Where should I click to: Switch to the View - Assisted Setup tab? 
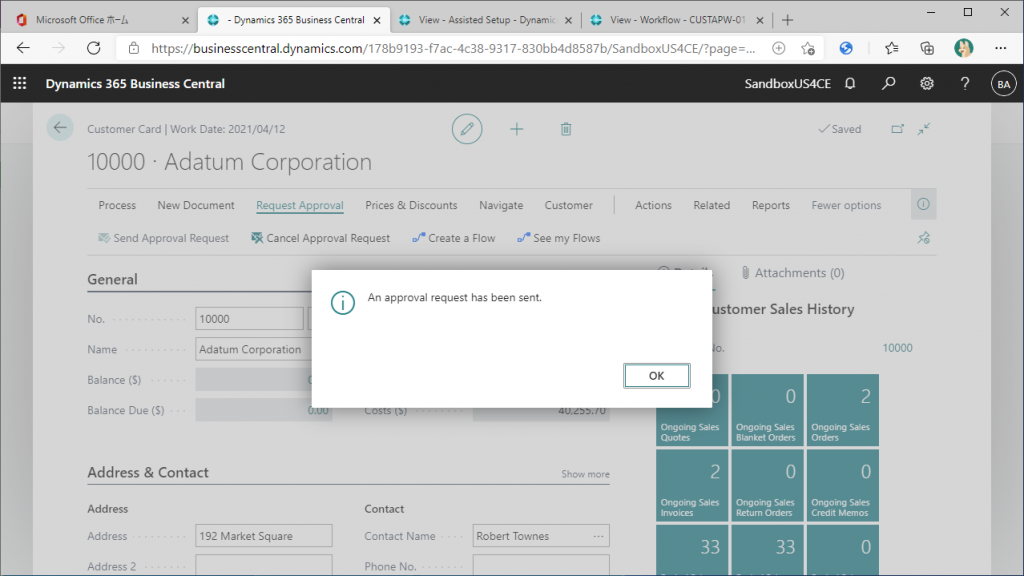pos(486,20)
